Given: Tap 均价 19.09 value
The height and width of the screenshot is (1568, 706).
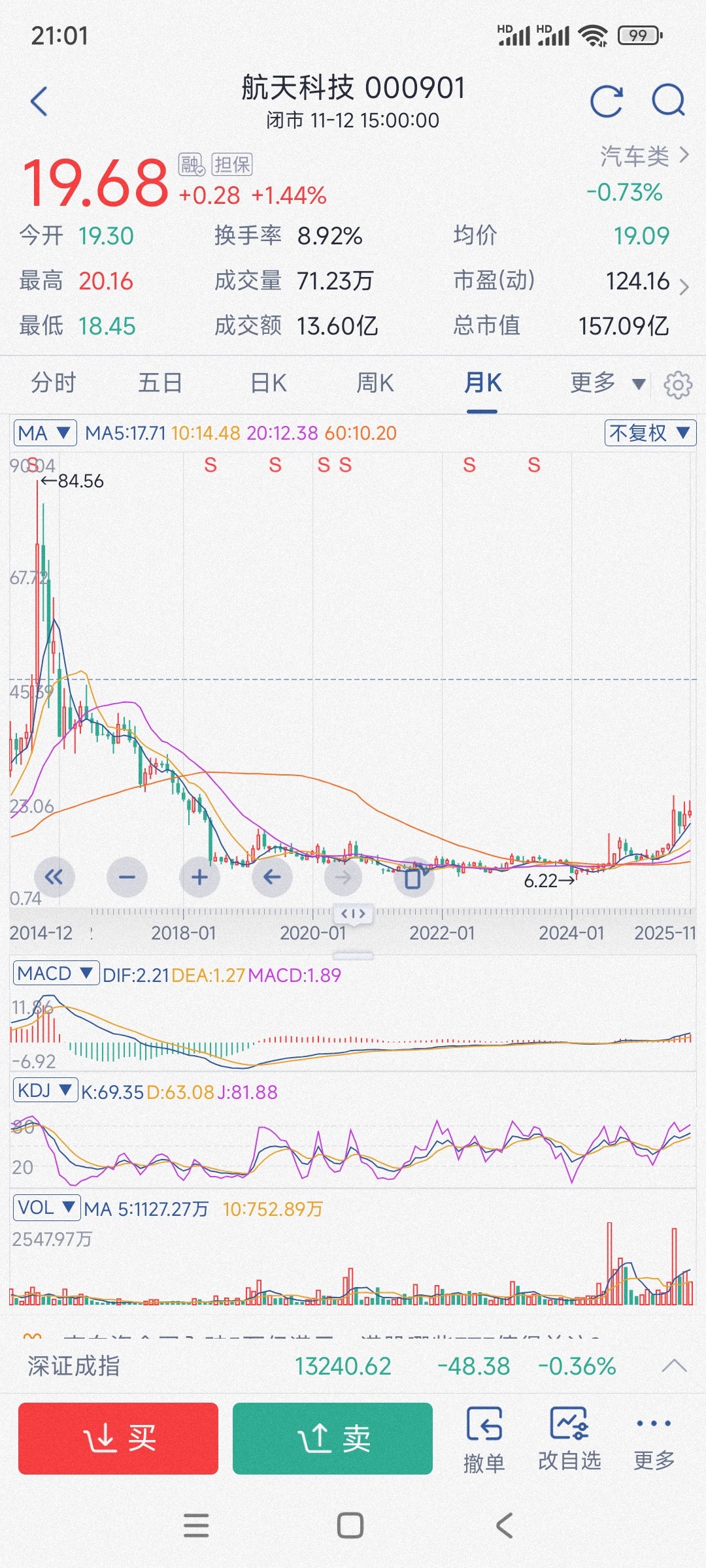Looking at the screenshot, I should 642,236.
